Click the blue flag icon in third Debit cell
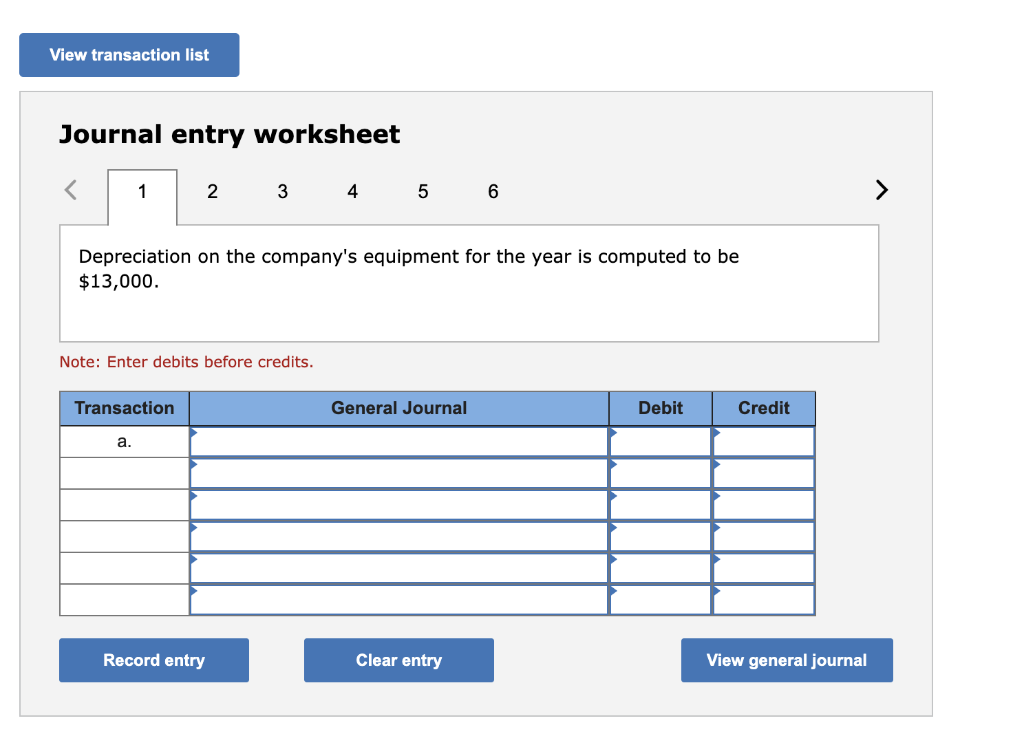 (x=613, y=498)
